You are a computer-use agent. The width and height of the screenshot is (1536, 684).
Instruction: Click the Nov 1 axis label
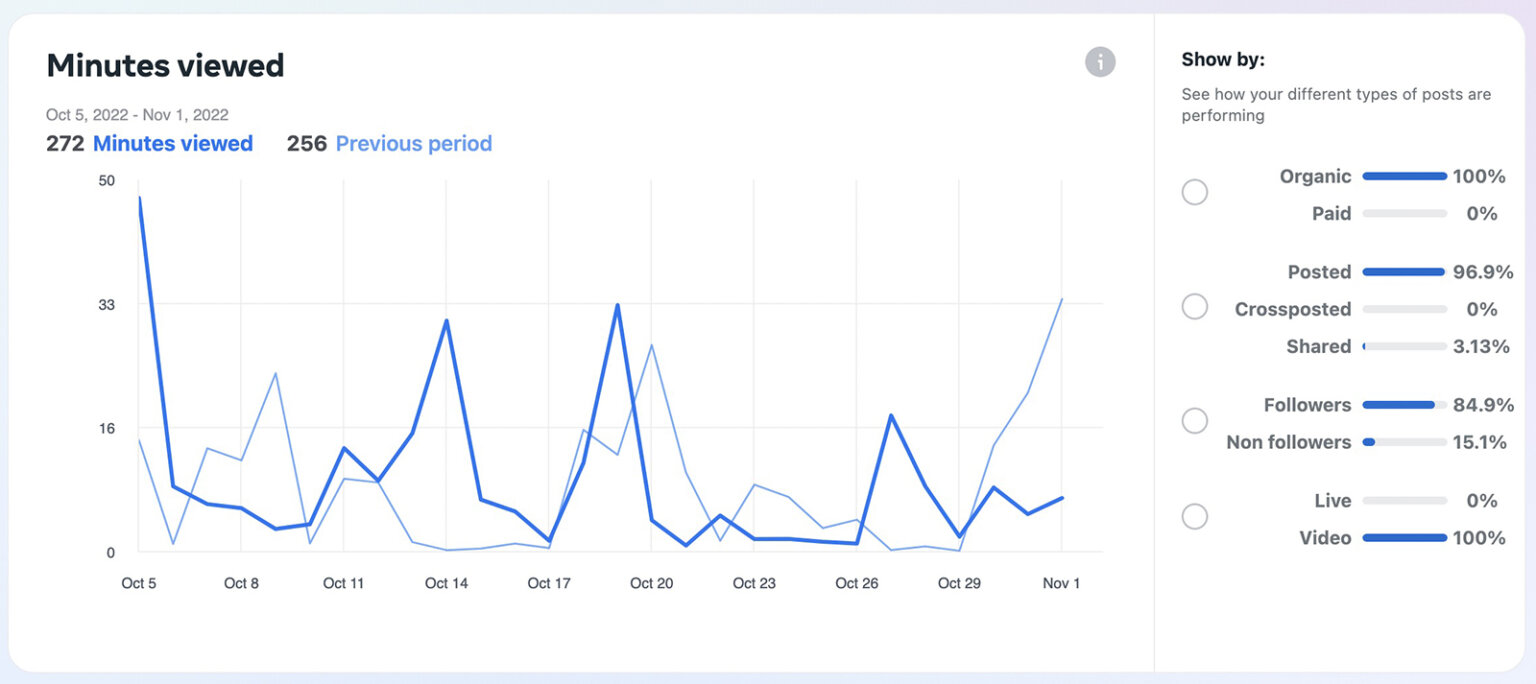point(1062,583)
